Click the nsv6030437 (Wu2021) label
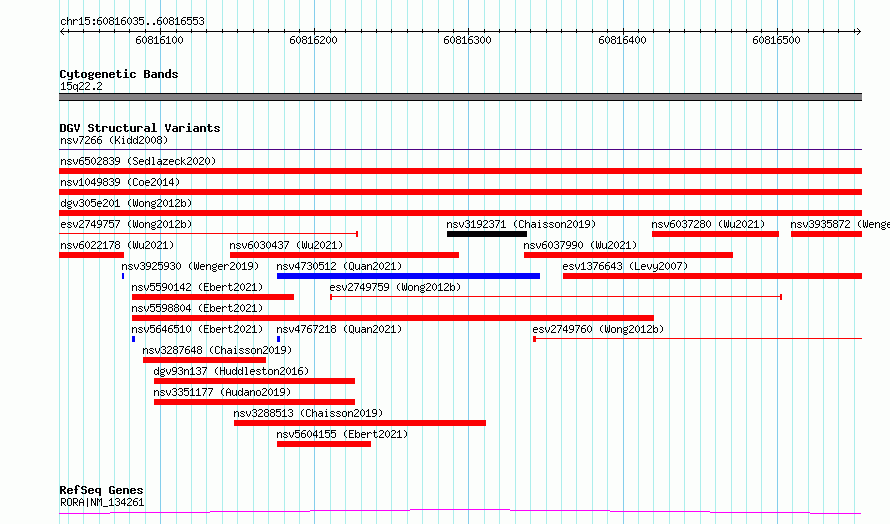Screen dimensions: 890x524 (x=286, y=245)
